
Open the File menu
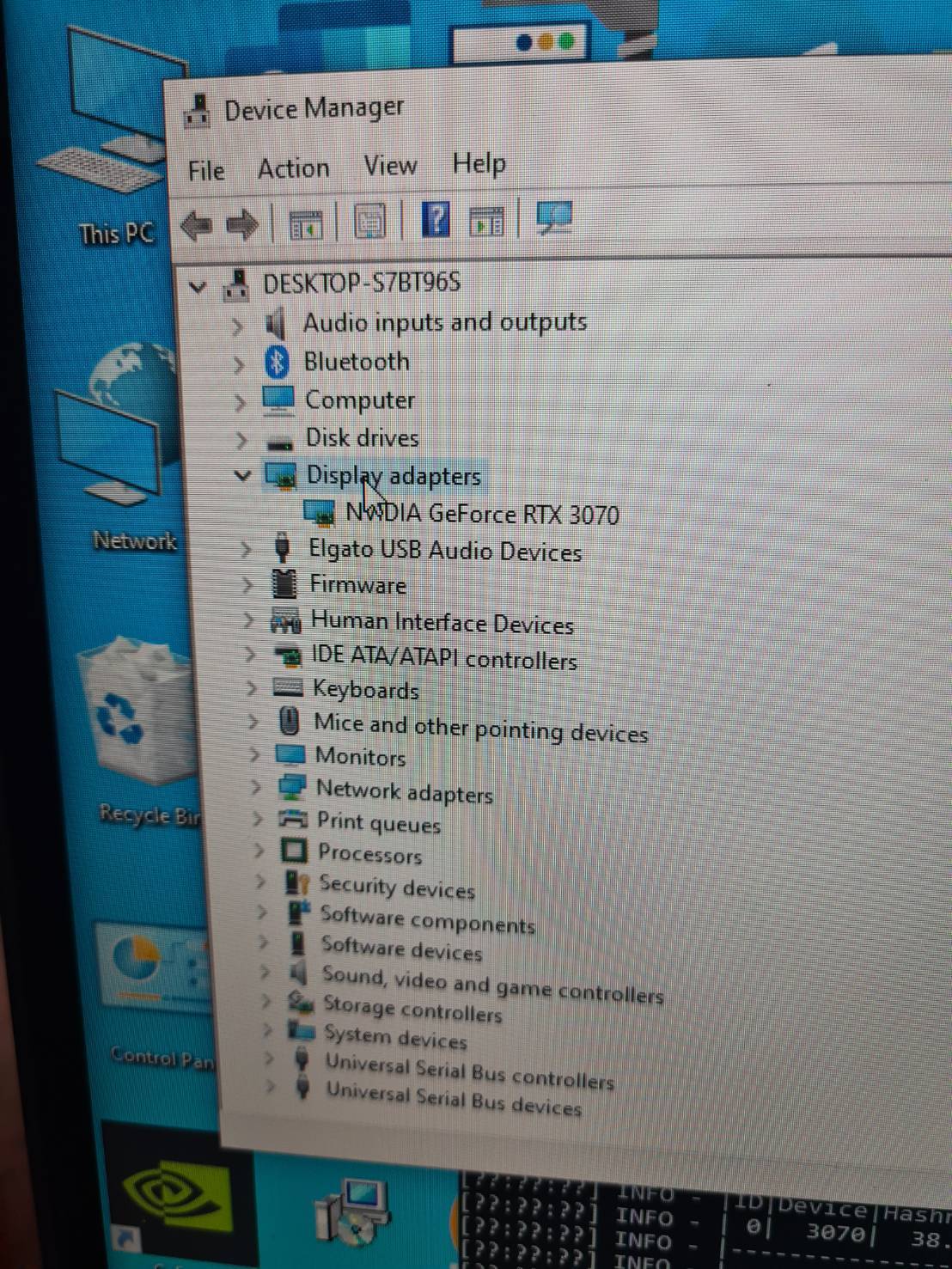206,171
